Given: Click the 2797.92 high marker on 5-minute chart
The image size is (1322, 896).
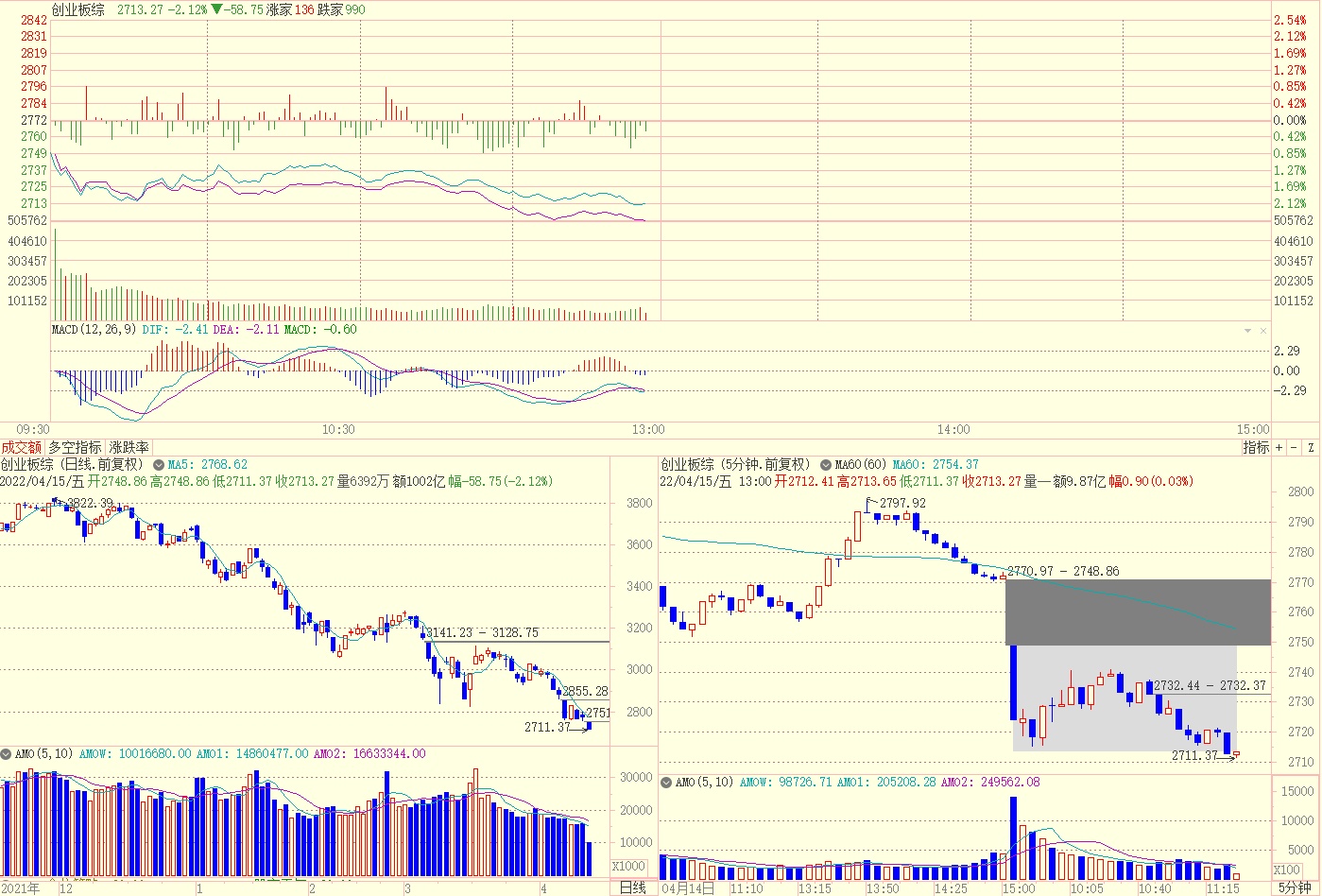Looking at the screenshot, I should (x=902, y=503).
